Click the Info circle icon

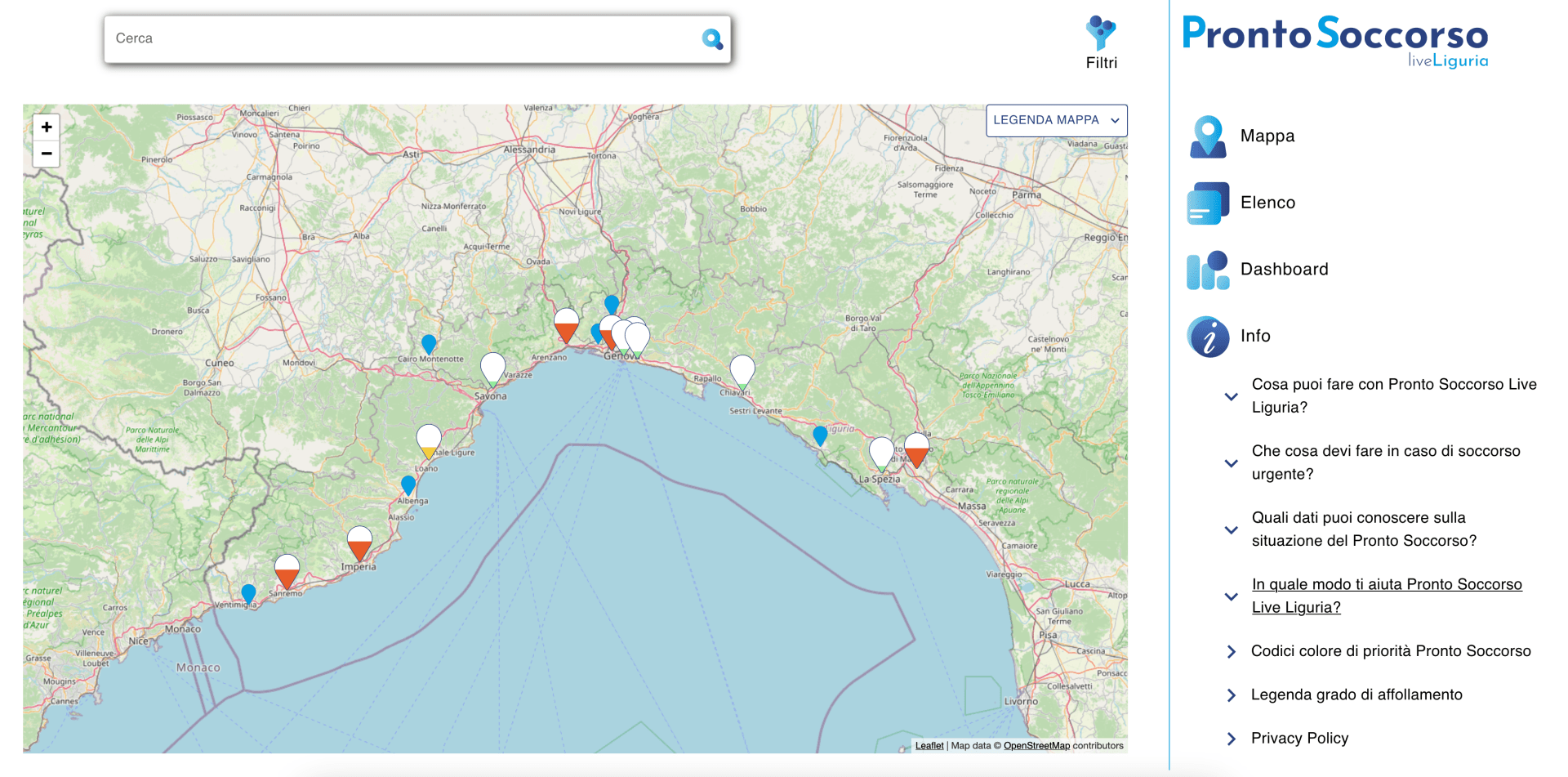coord(1206,336)
